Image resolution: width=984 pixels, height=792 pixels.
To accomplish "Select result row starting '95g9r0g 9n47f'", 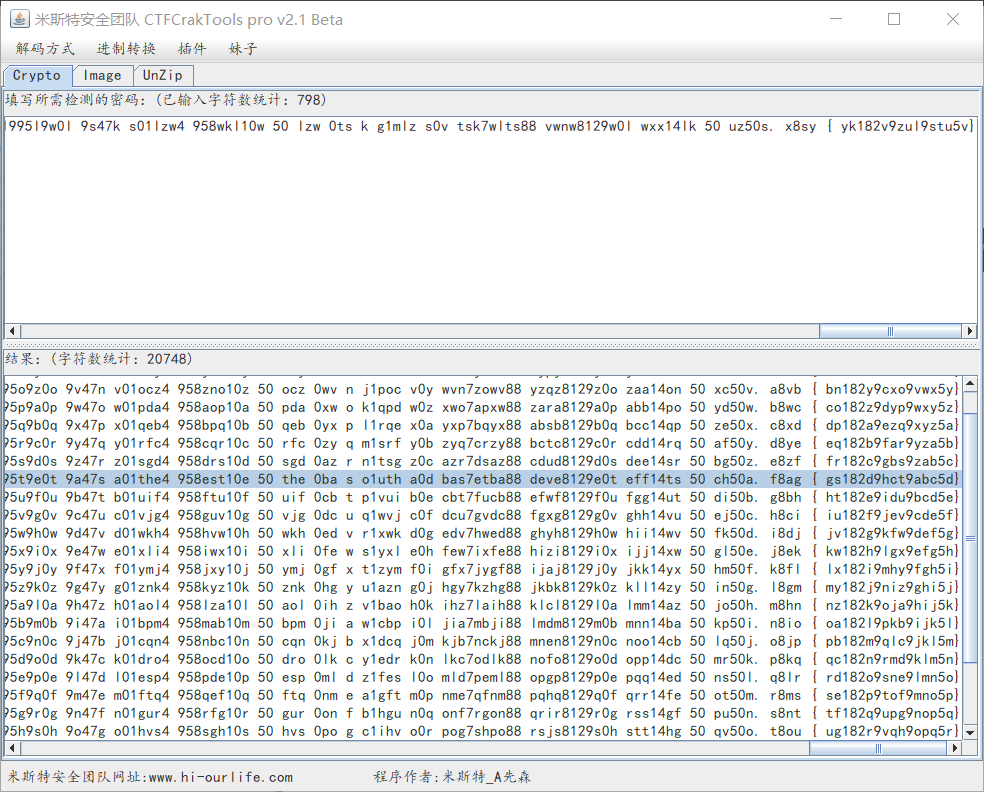I will pos(483,714).
